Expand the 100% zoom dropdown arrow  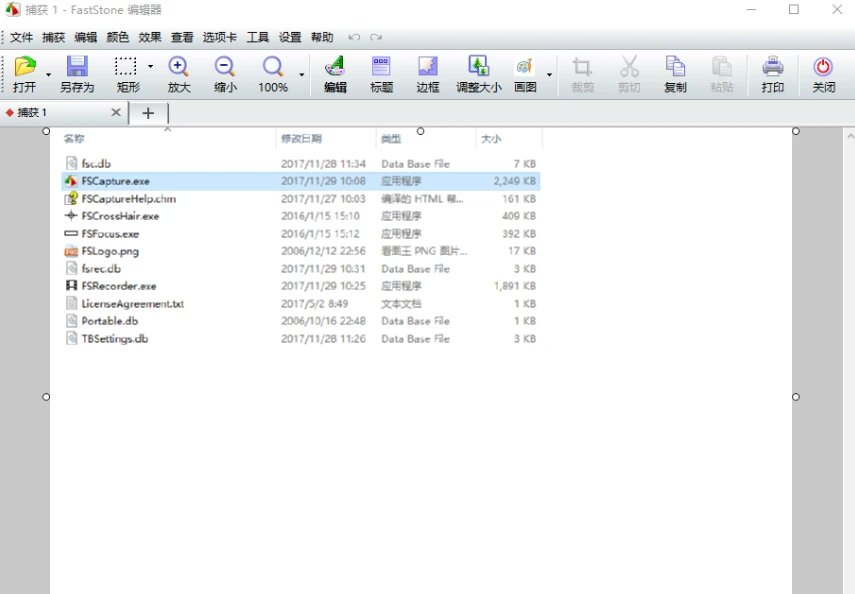[302, 75]
